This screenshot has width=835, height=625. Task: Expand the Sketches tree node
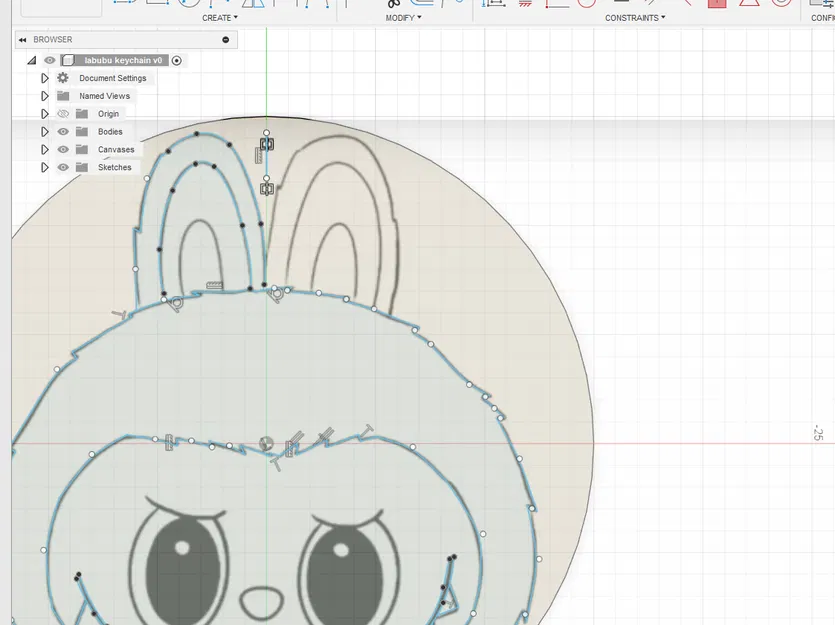[45, 168]
